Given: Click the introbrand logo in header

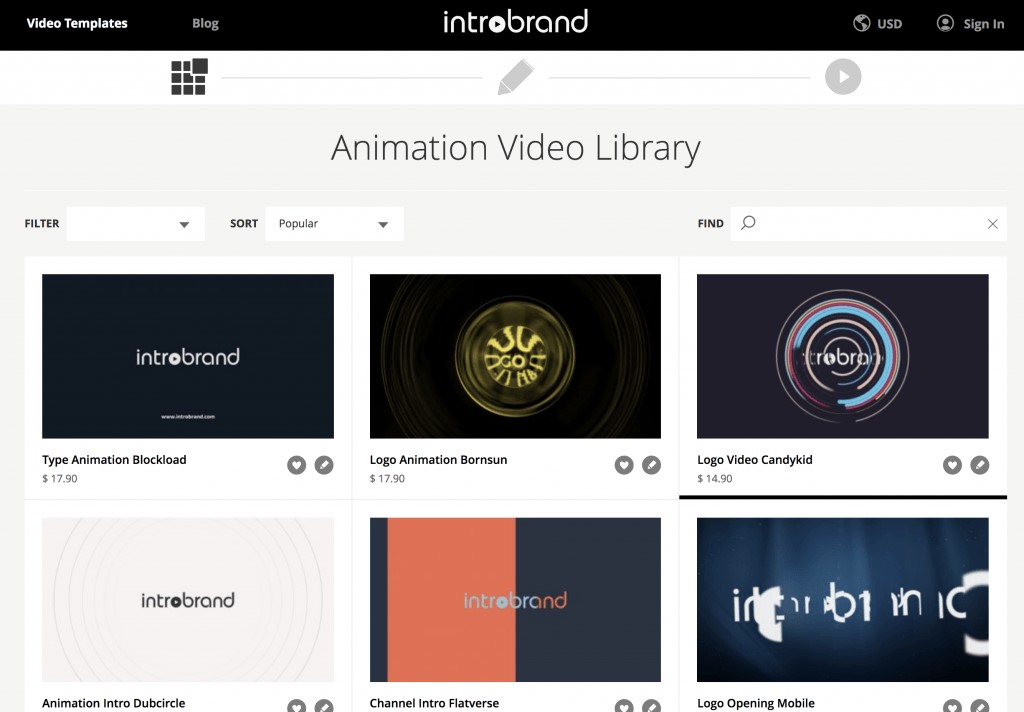Looking at the screenshot, I should pos(515,22).
